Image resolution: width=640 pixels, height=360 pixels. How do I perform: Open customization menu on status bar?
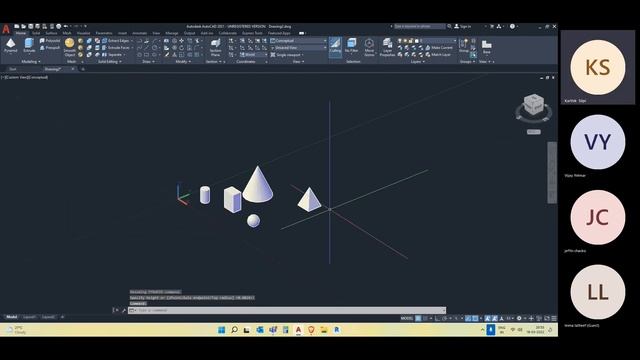[x=554, y=318]
